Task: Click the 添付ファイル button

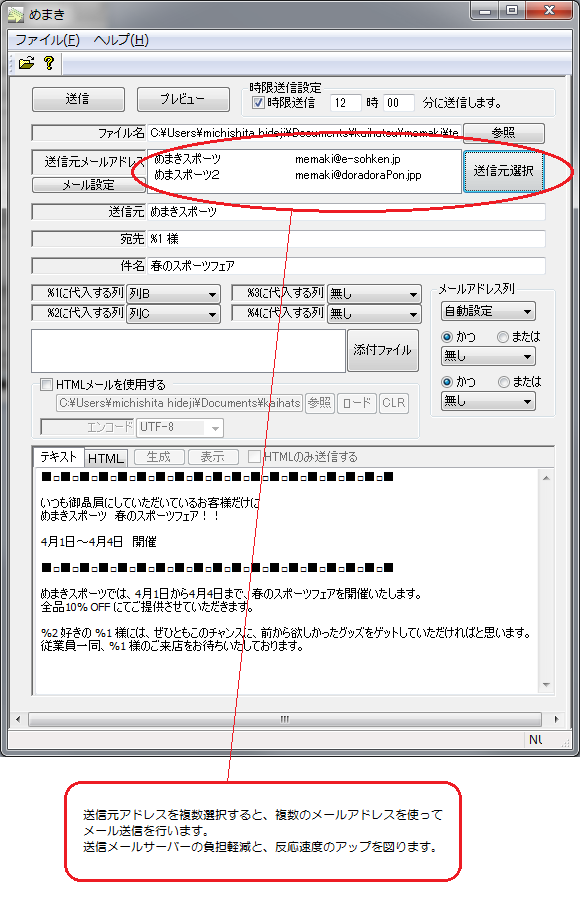Action: coord(383,350)
